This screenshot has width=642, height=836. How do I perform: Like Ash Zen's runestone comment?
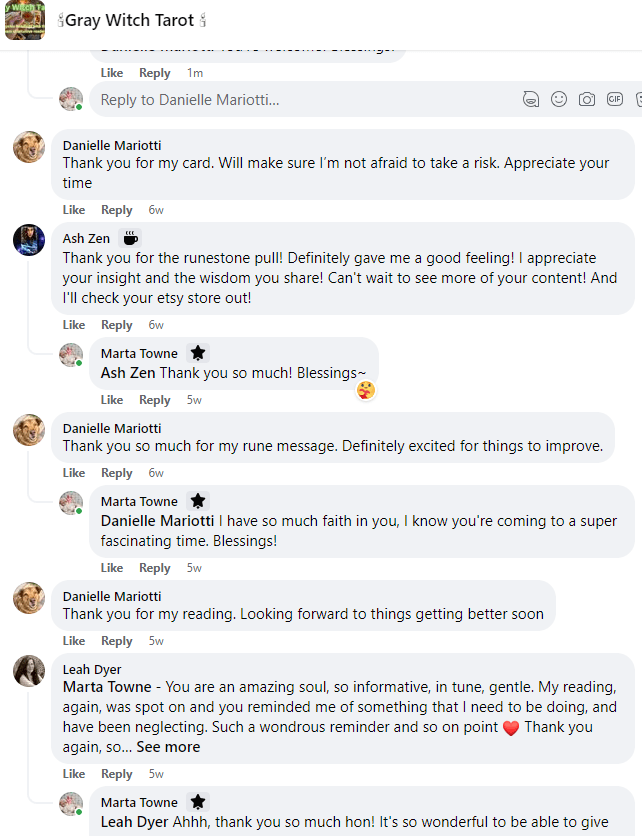coord(74,325)
